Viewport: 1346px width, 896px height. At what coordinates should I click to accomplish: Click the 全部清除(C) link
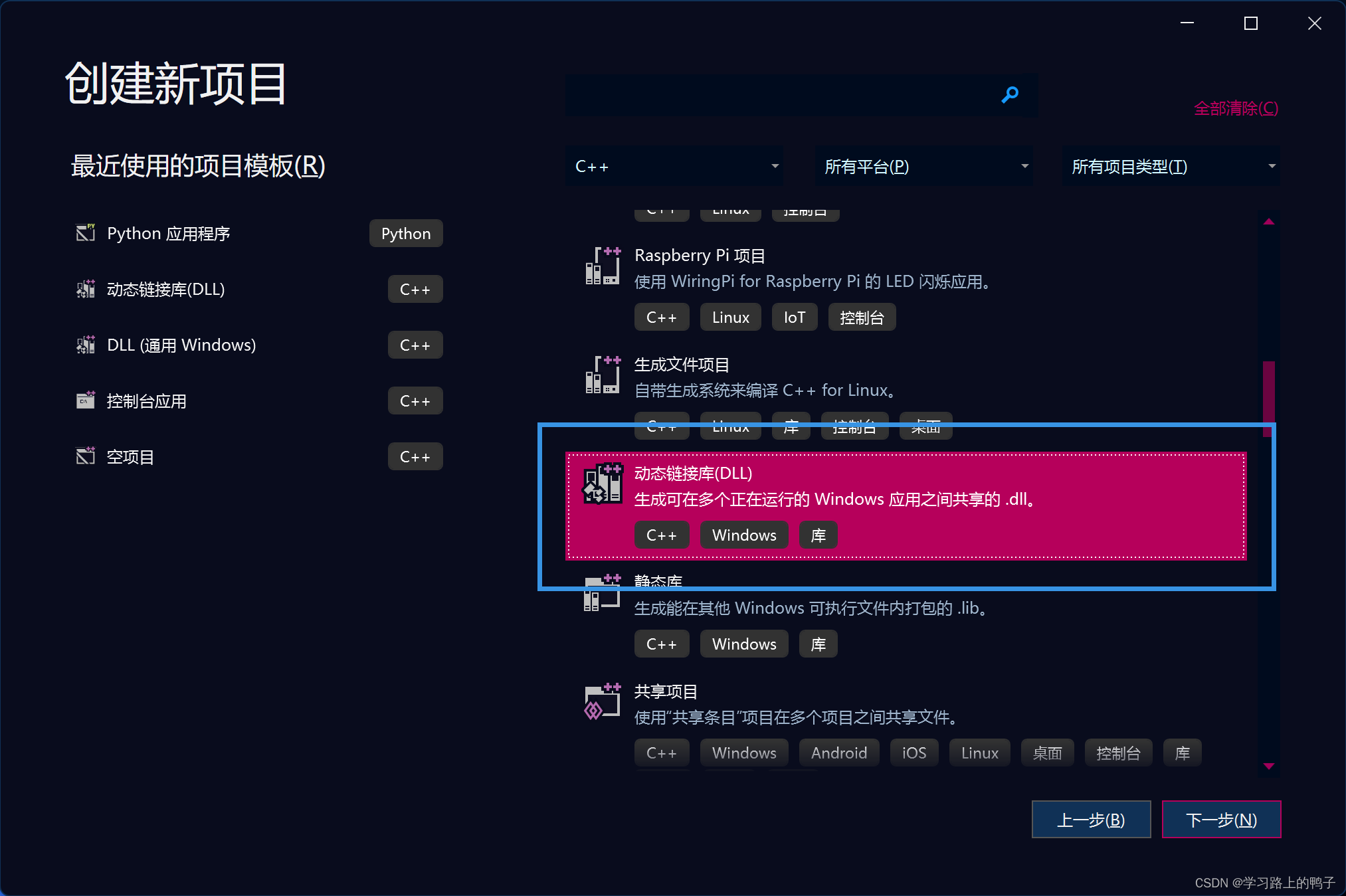pos(1236,108)
